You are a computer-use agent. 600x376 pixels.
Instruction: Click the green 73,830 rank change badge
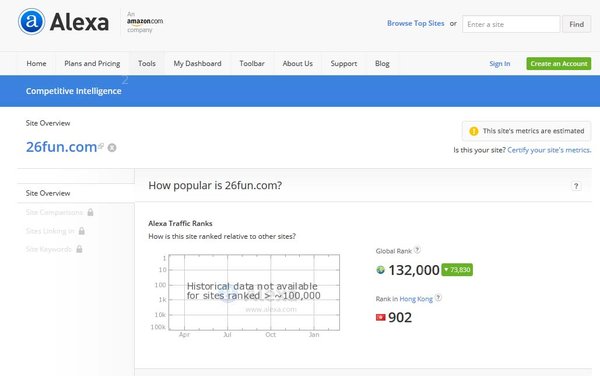click(x=457, y=270)
